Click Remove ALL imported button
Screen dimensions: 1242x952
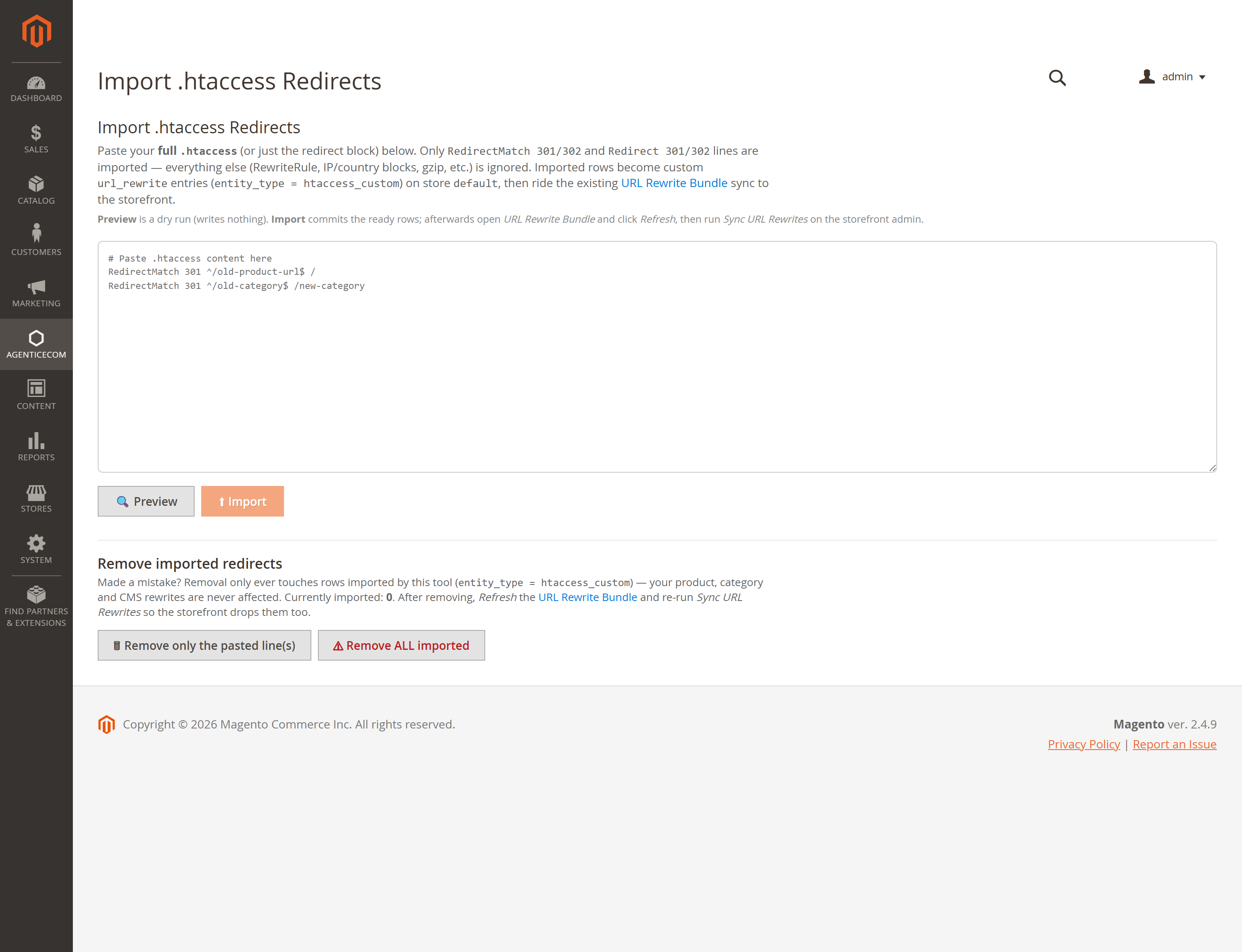point(401,645)
